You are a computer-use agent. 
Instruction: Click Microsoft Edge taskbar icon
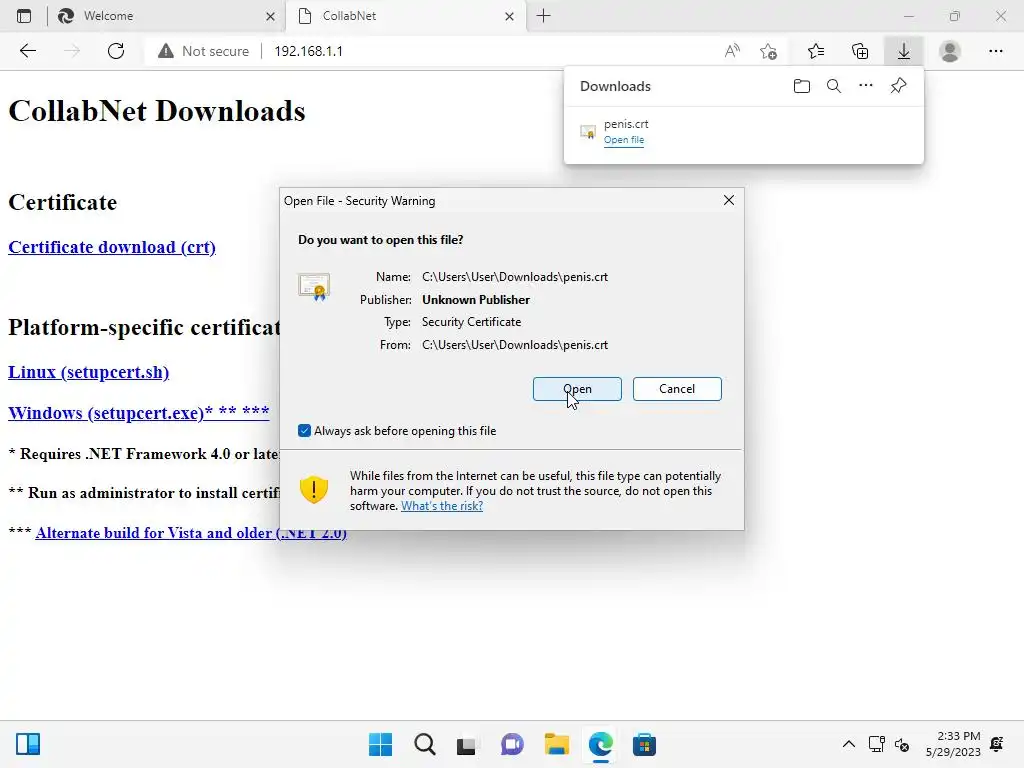(600, 744)
